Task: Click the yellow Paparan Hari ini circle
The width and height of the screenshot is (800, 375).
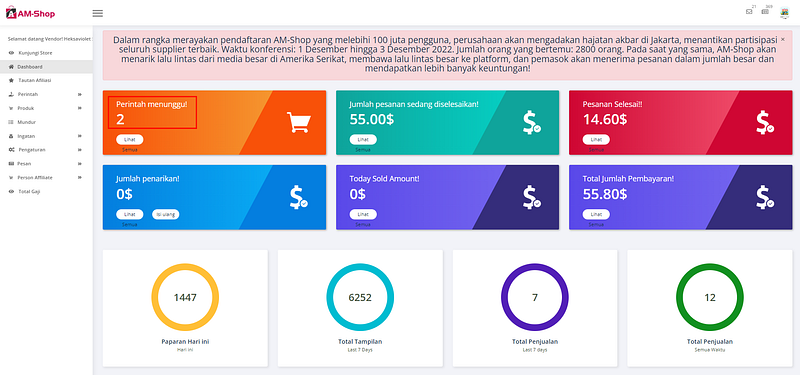Action: point(185,297)
